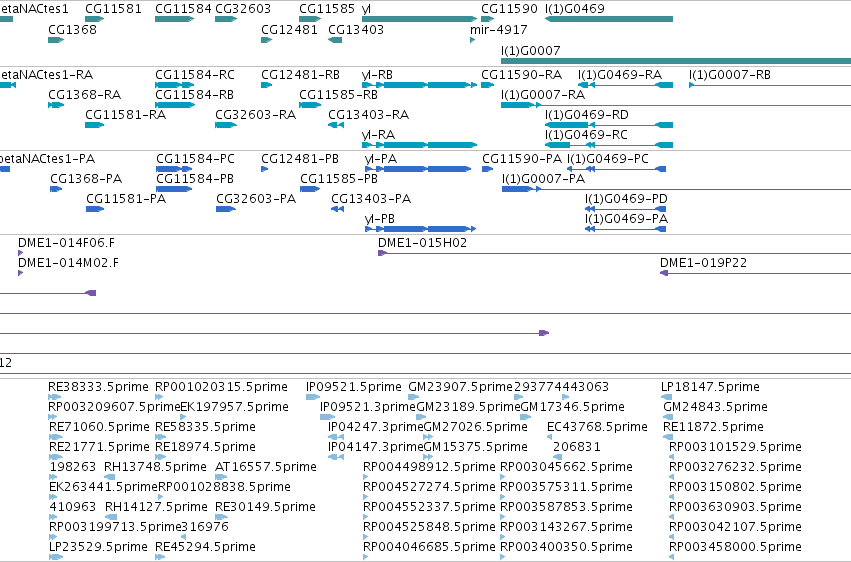
Task: Click the l(1)G0469 gene label
Action: [574, 9]
